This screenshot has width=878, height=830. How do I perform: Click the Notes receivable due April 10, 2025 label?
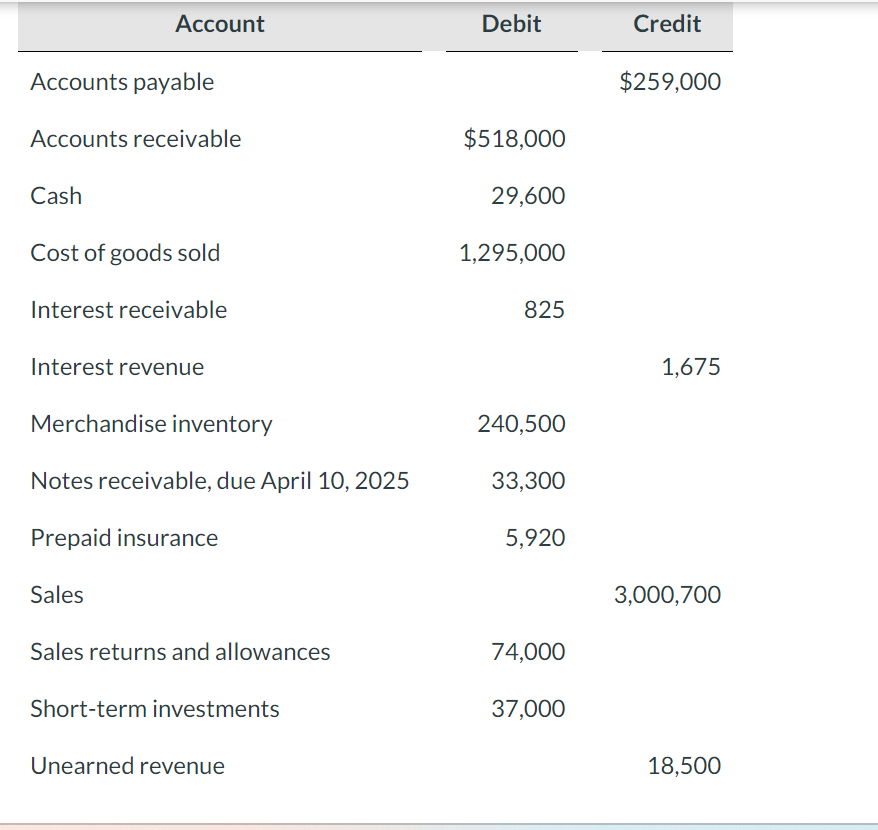tap(219, 481)
